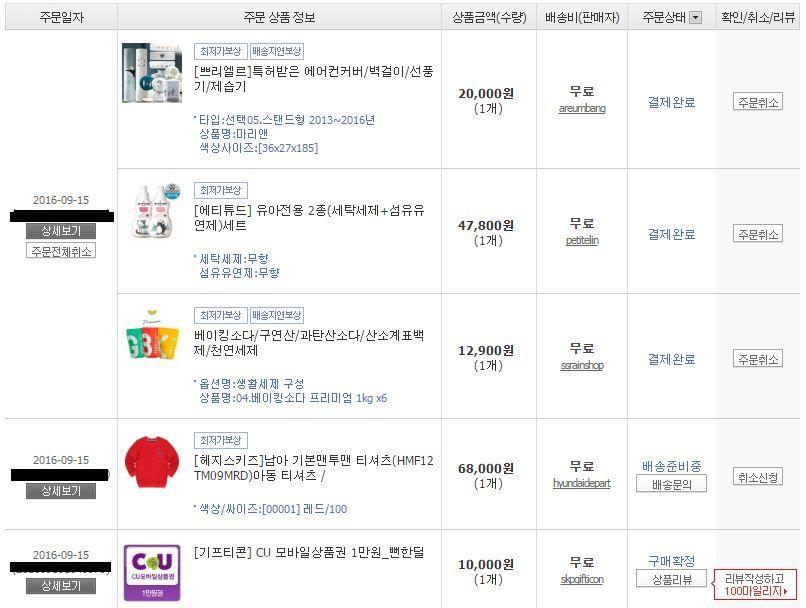The height and width of the screenshot is (608, 806).
Task: Open seller link hyundaidepart
Action: click(x=582, y=483)
